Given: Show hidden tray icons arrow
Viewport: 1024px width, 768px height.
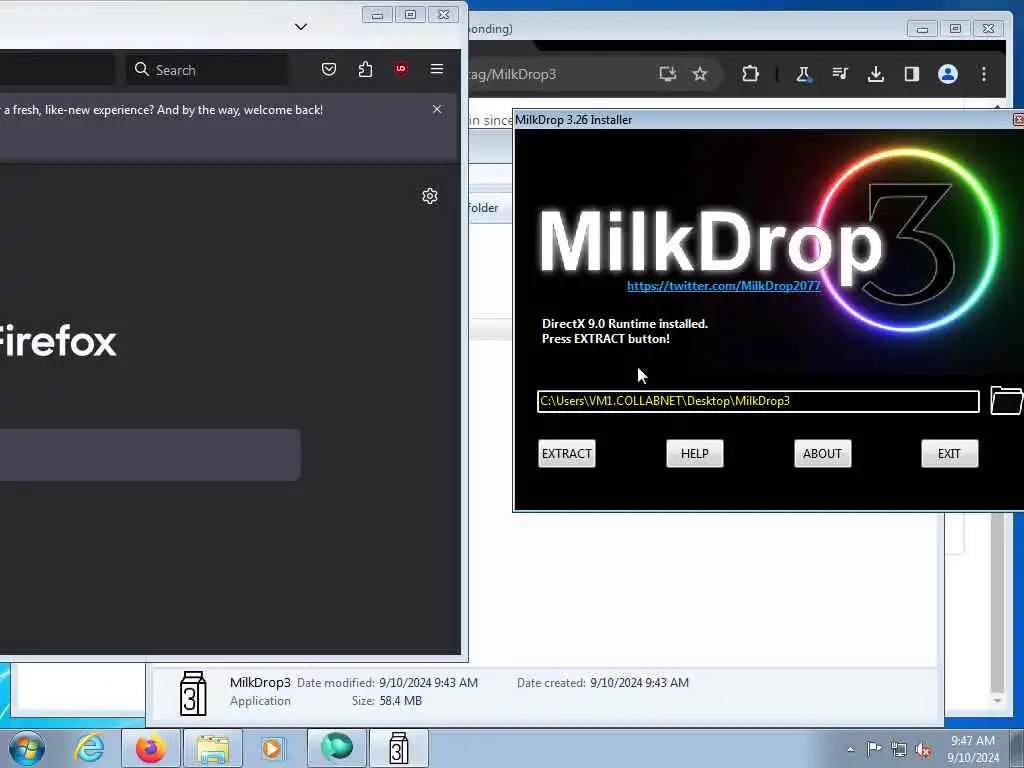Looking at the screenshot, I should [850, 749].
